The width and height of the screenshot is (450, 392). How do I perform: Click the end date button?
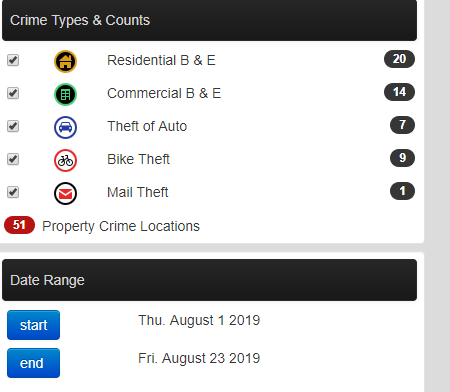33,363
